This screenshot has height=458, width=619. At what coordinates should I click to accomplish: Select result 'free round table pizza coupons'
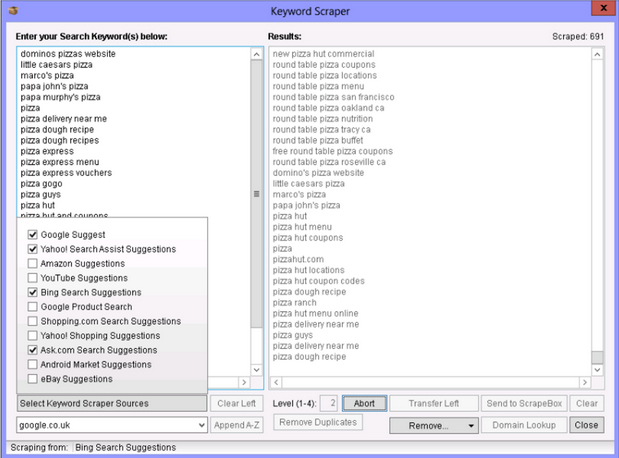[332, 151]
